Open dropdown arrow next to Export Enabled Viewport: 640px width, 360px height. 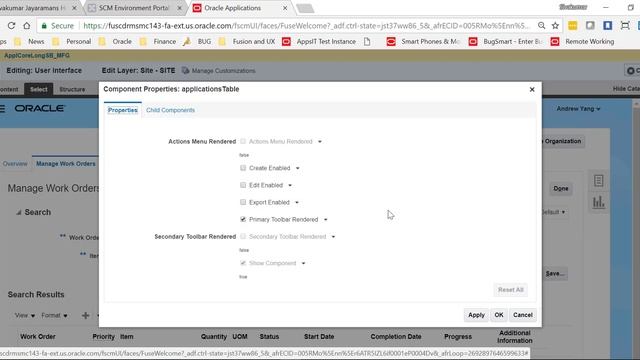click(x=297, y=202)
